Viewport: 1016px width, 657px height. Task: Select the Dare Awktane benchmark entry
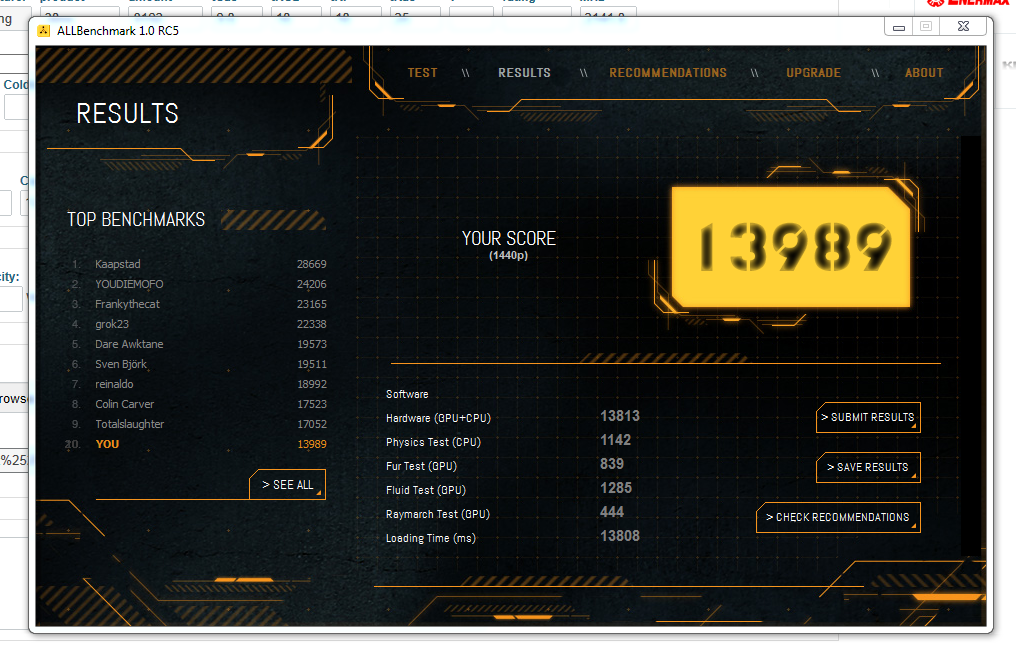point(199,345)
